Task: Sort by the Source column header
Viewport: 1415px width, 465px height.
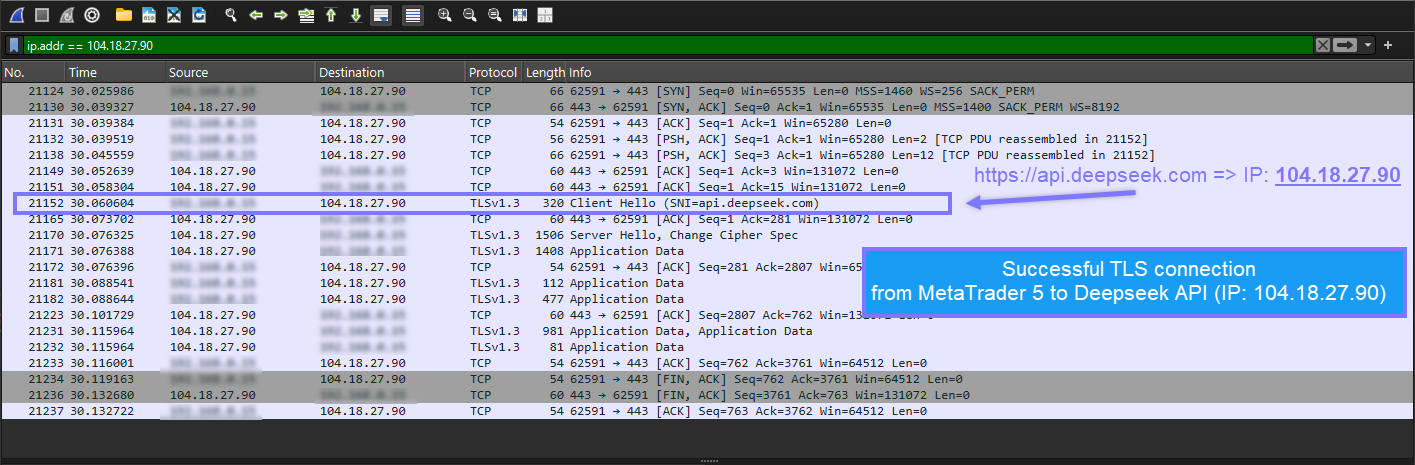Action: [x=240, y=72]
